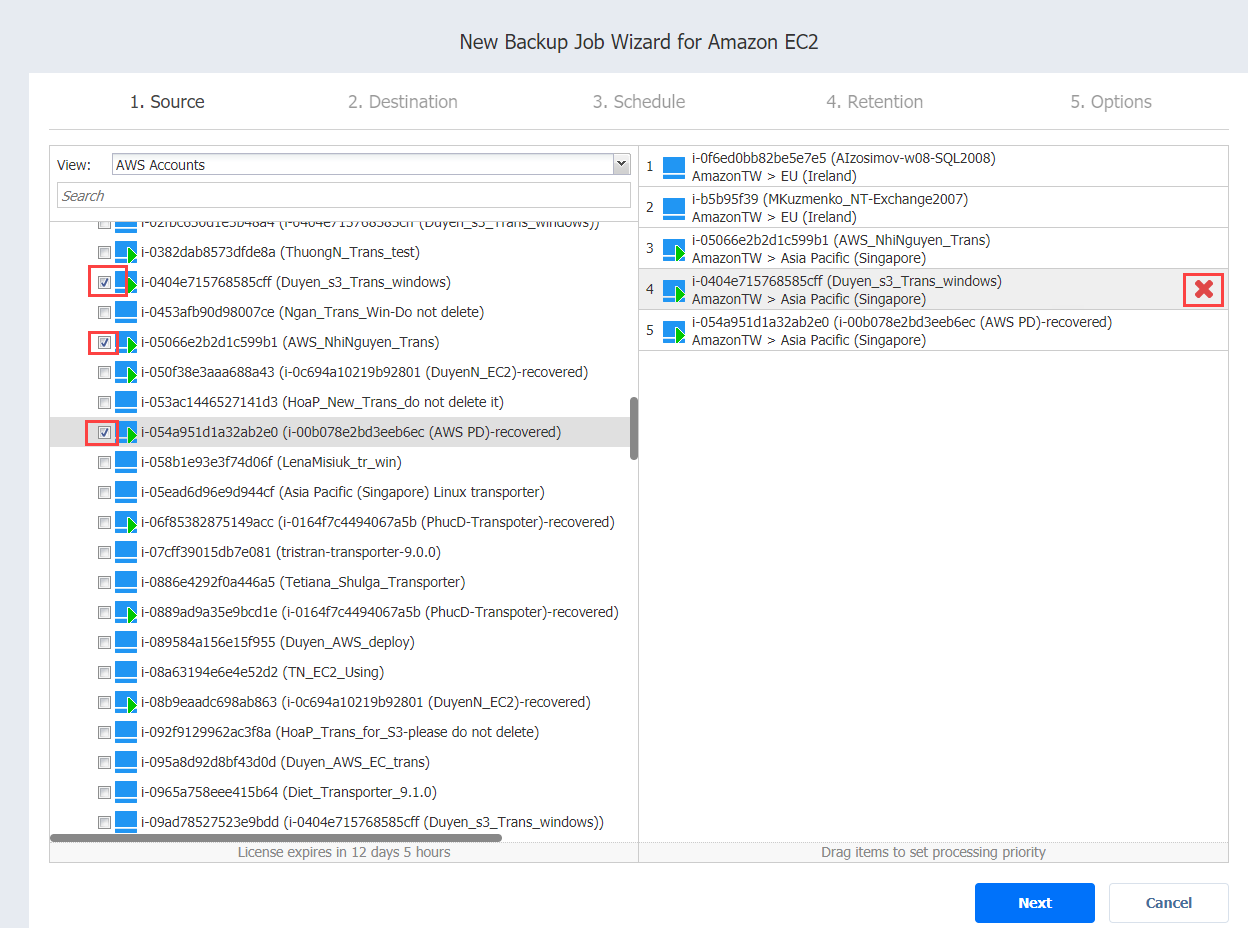1248x928 pixels.
Task: Check the LenaMisiuk_tr_win checkbox
Action: [104, 462]
